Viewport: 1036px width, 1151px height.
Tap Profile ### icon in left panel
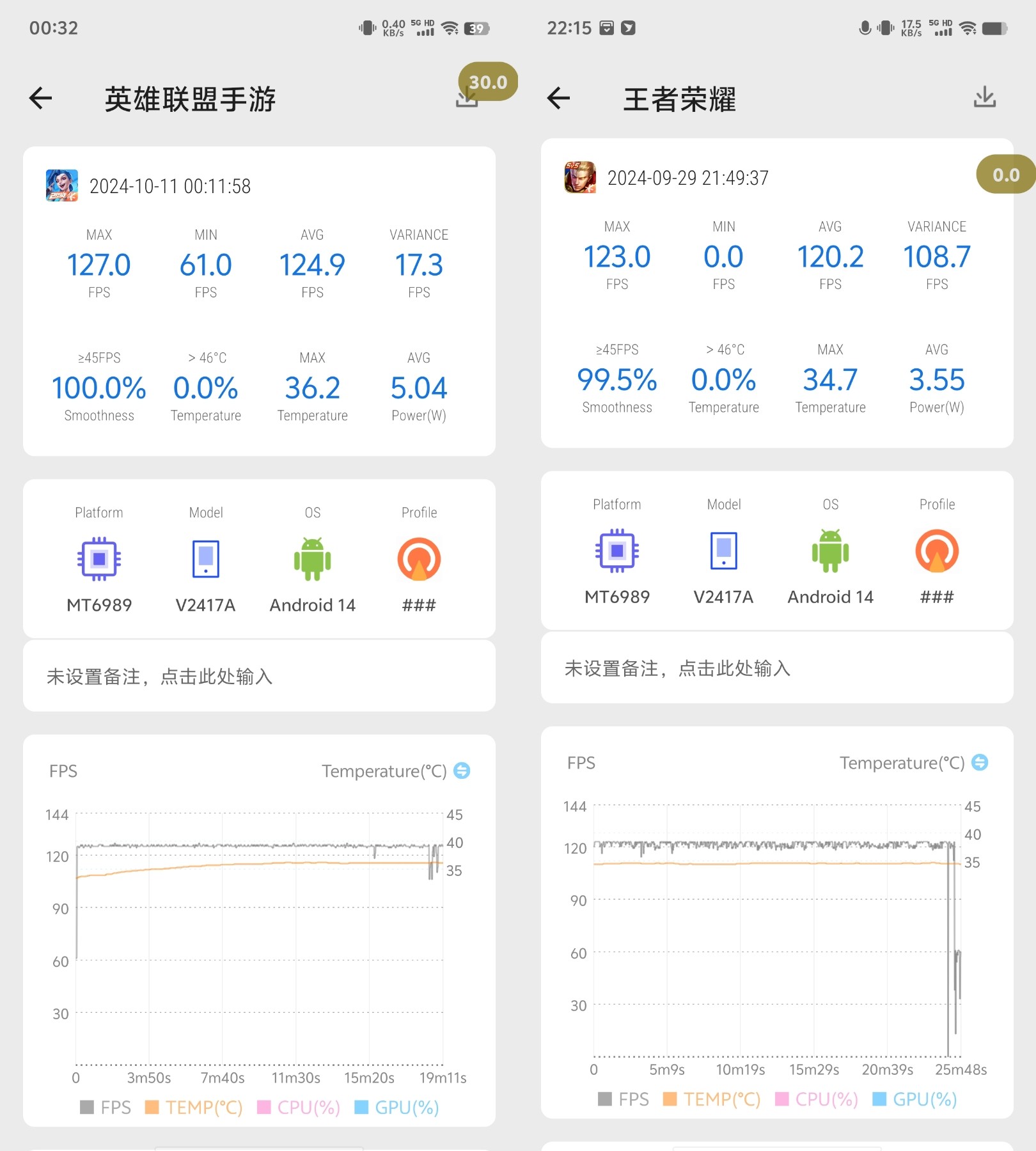(x=419, y=560)
